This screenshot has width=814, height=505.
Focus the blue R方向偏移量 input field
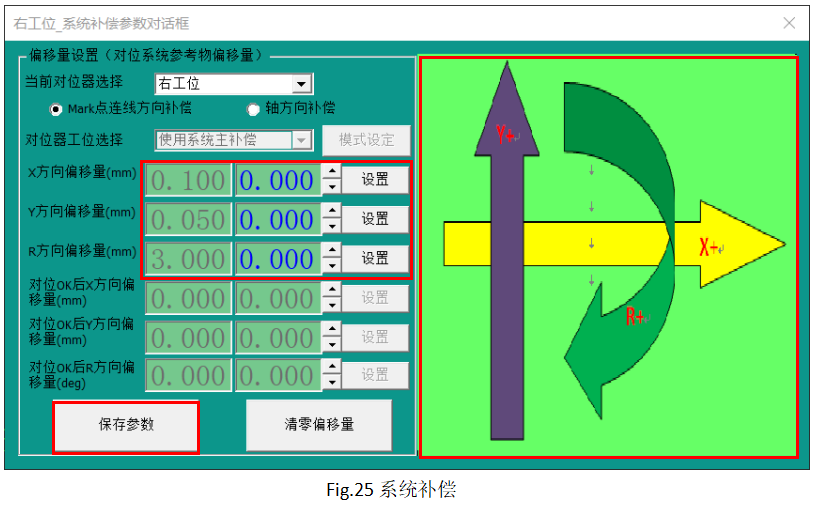point(277,259)
